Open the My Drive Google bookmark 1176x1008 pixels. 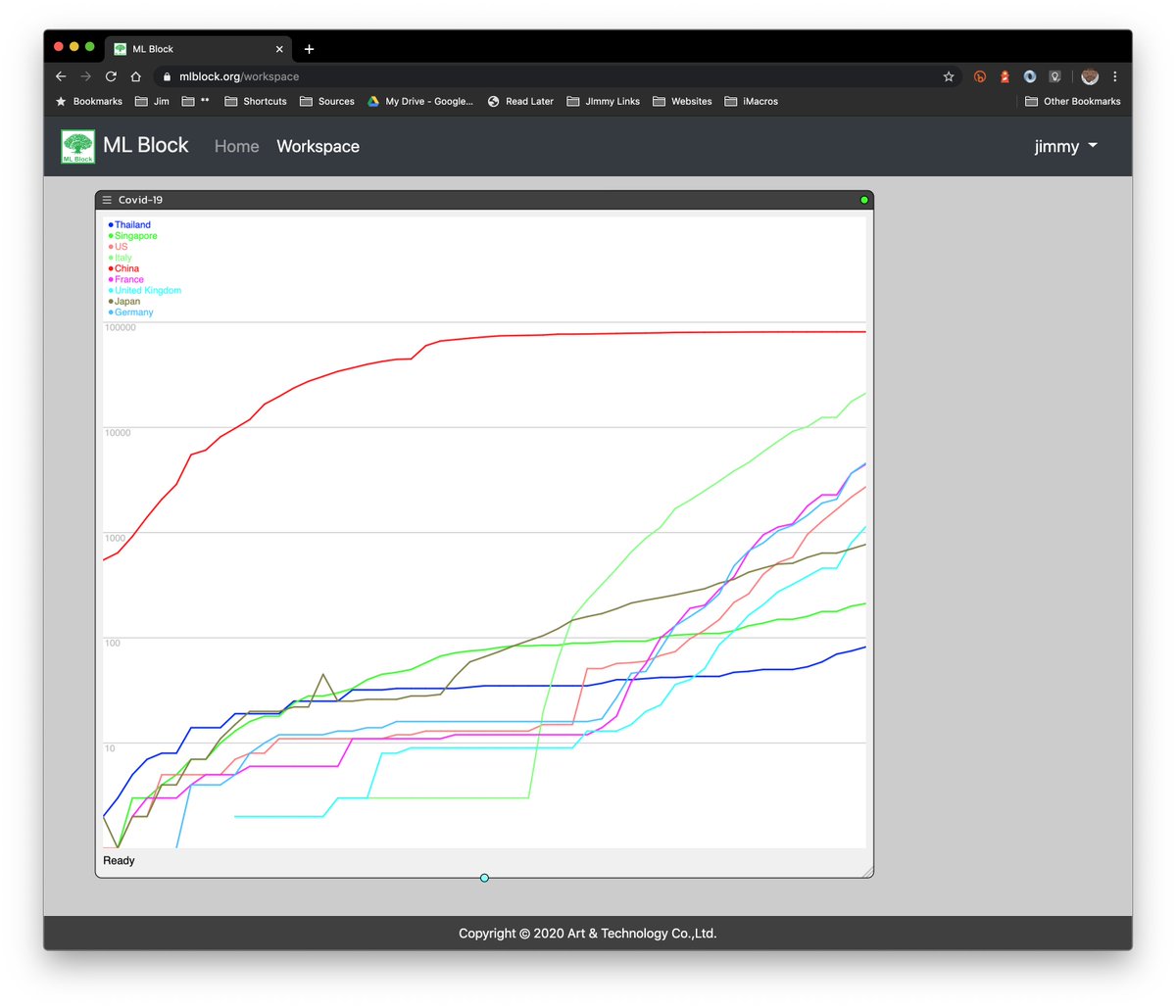coord(420,101)
